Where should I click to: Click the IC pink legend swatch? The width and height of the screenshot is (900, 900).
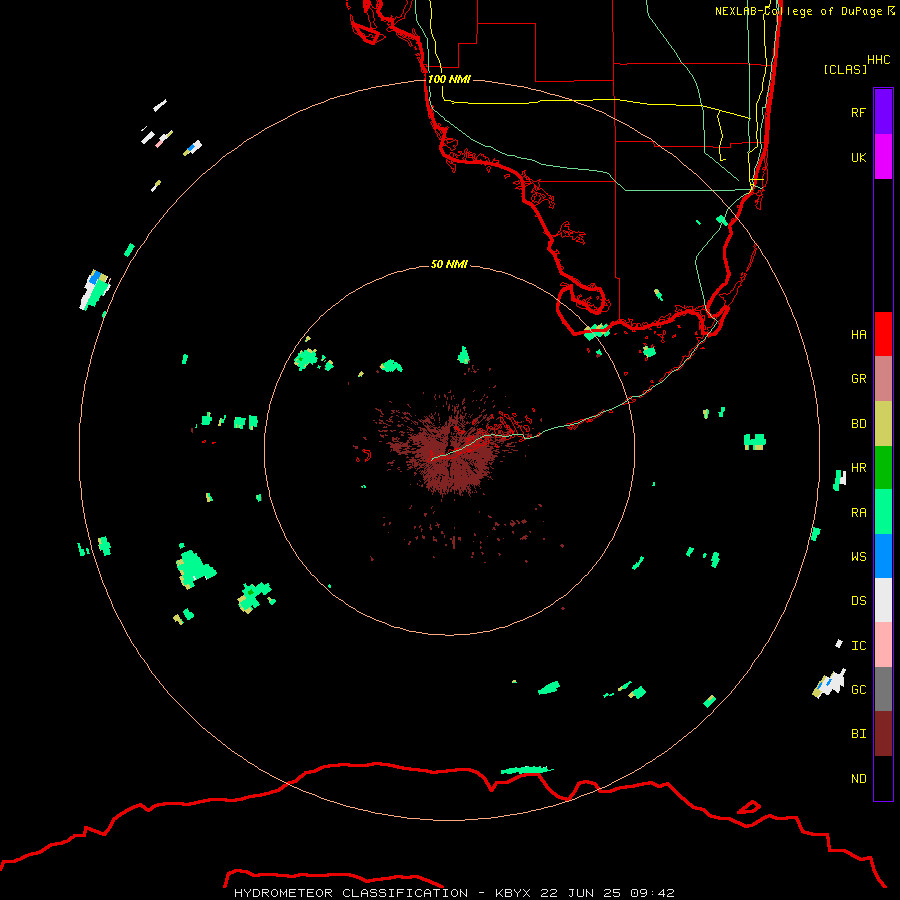[883, 645]
